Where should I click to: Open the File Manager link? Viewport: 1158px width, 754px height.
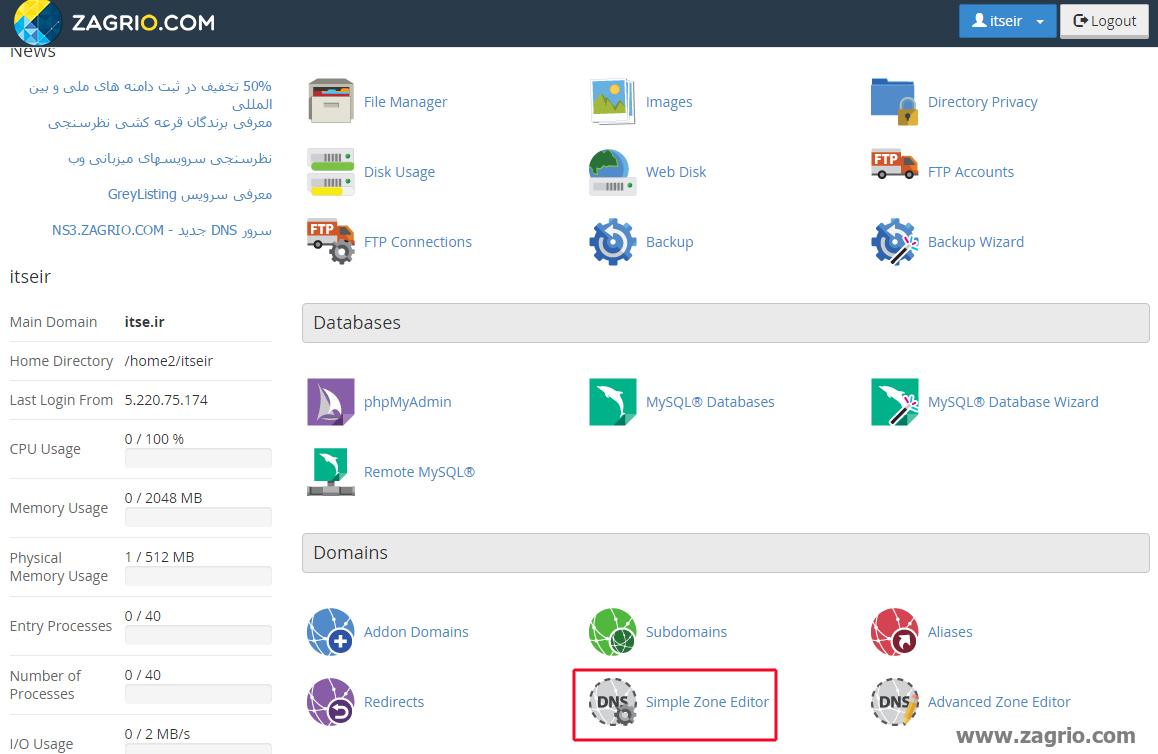click(405, 102)
